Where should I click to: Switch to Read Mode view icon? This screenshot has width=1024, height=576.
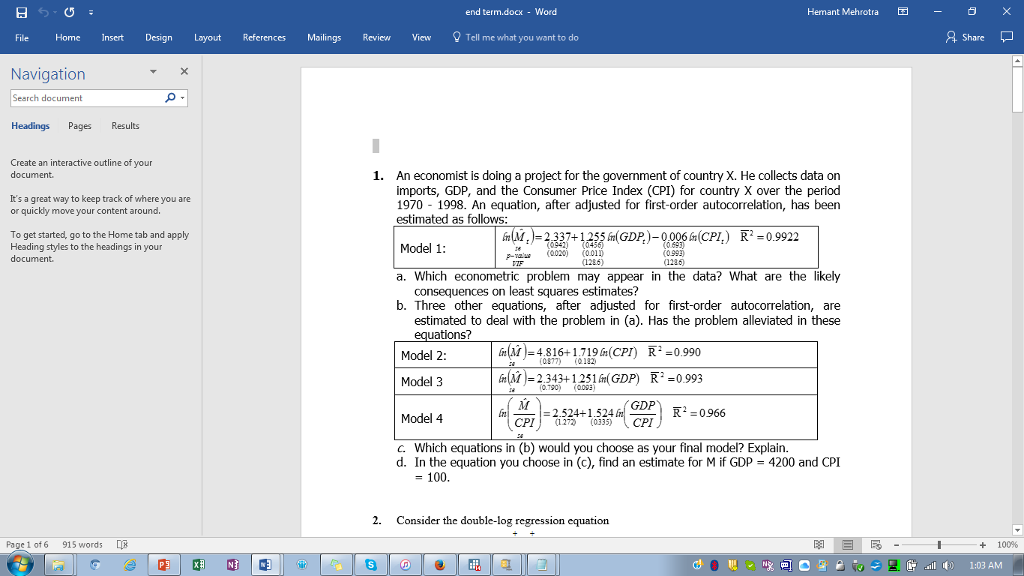pyautogui.click(x=819, y=545)
